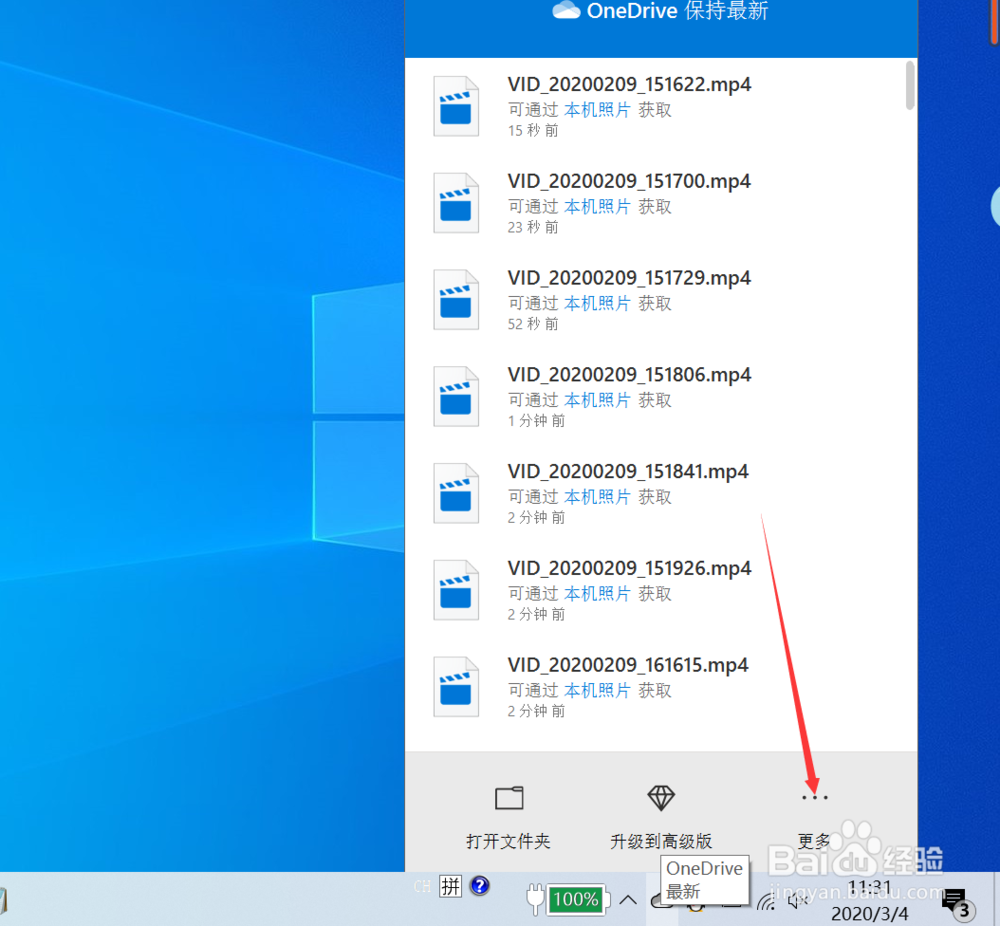Open the Wi-Fi network tray icon

click(767, 901)
